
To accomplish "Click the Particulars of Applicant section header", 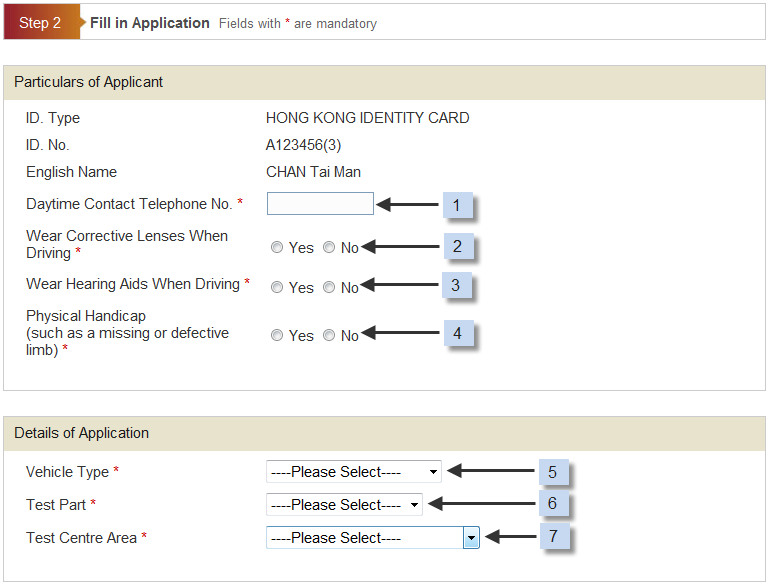I will point(385,83).
